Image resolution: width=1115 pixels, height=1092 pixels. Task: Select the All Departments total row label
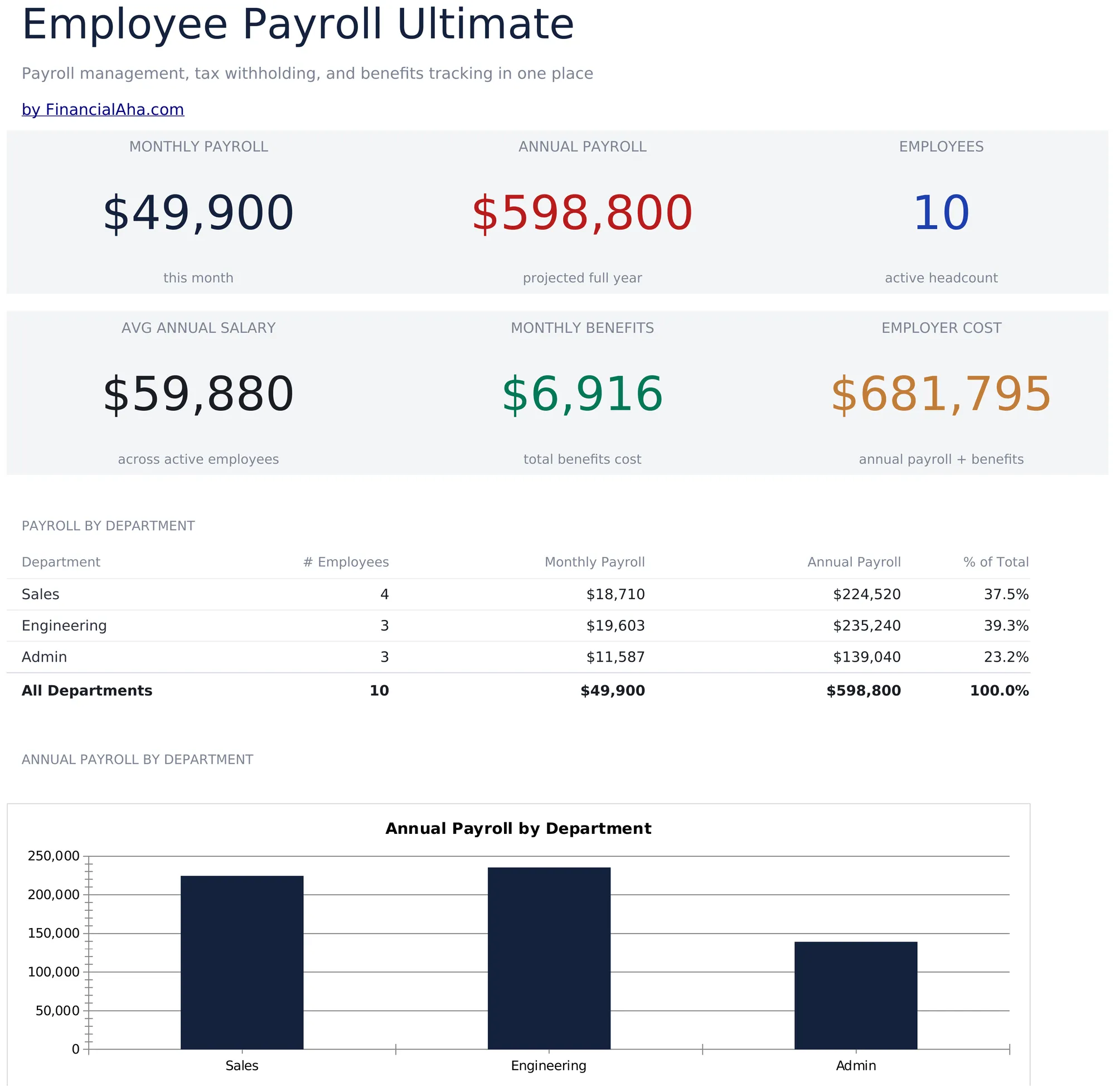point(87,691)
